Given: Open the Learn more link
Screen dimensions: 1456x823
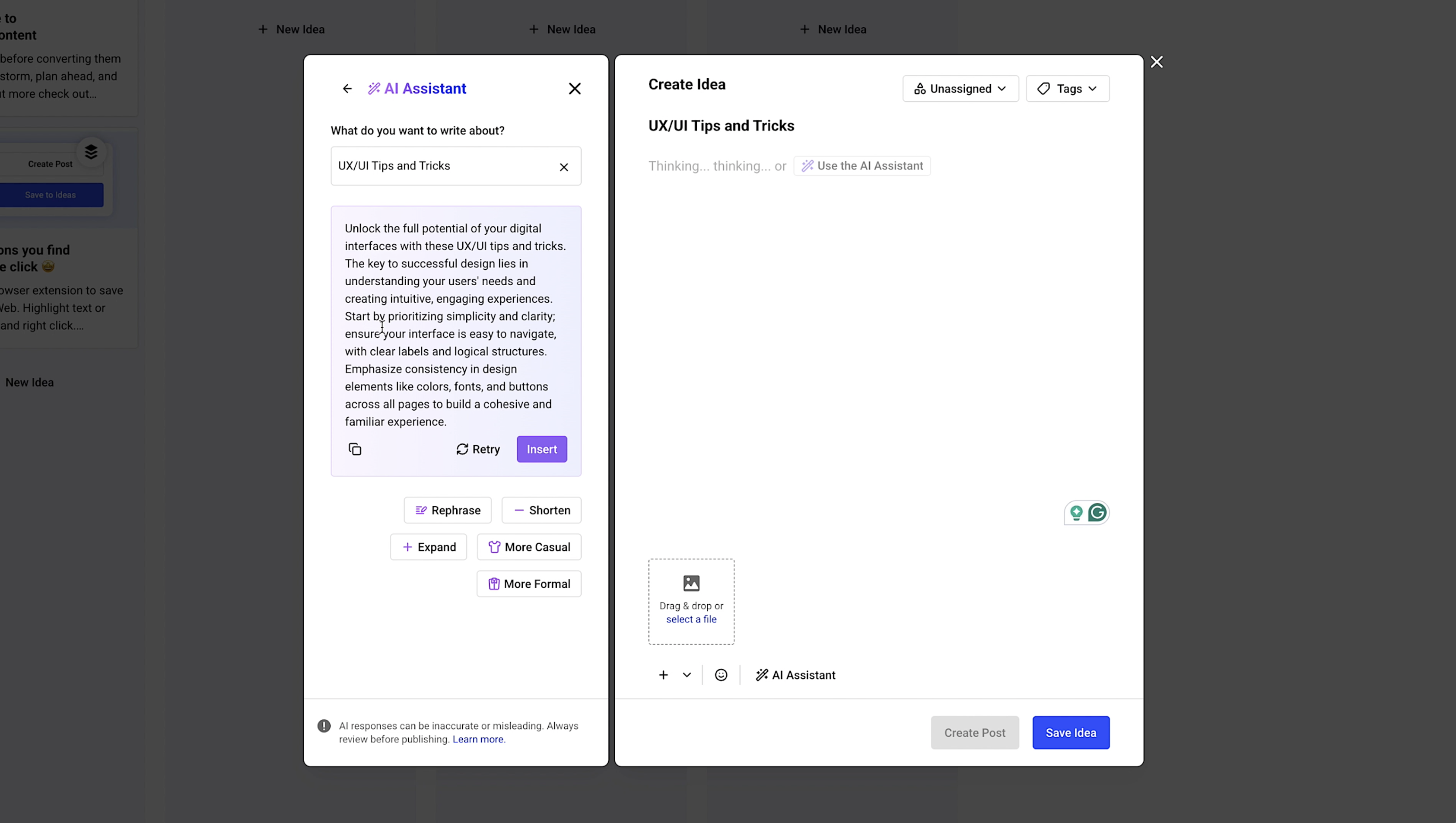Looking at the screenshot, I should [x=478, y=739].
